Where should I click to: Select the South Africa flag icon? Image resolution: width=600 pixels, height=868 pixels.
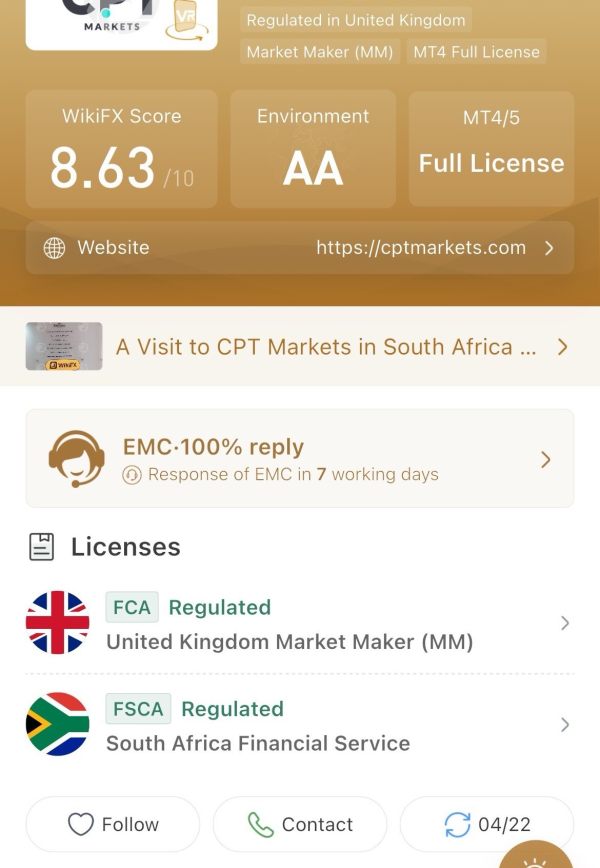58,724
